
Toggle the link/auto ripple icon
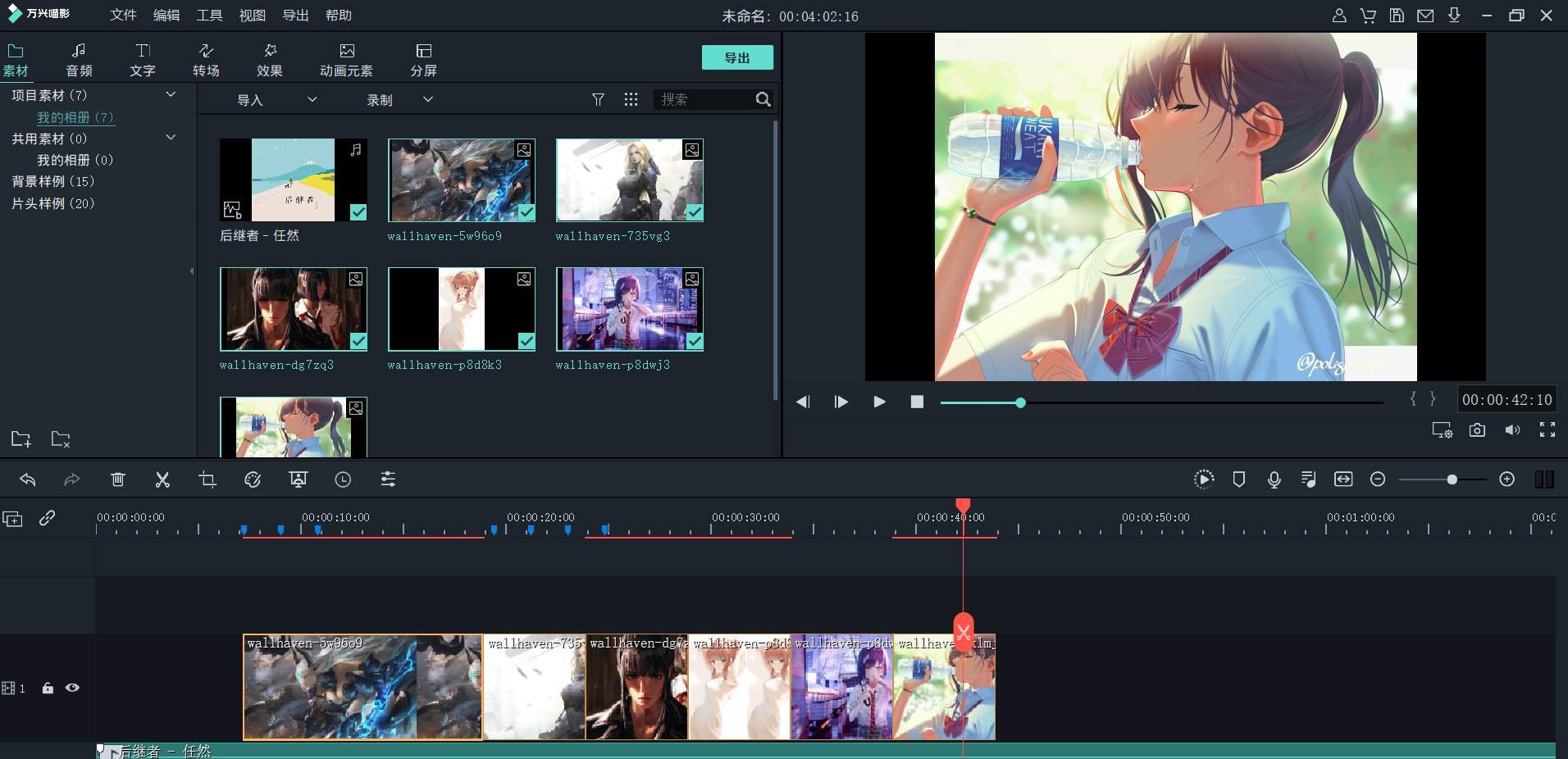click(48, 518)
